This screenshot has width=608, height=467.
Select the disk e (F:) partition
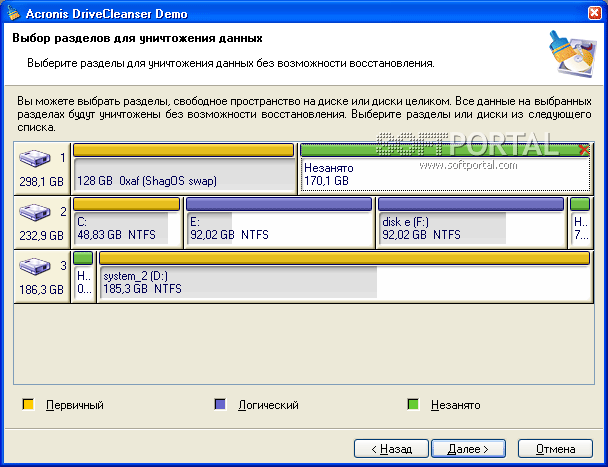(x=471, y=223)
